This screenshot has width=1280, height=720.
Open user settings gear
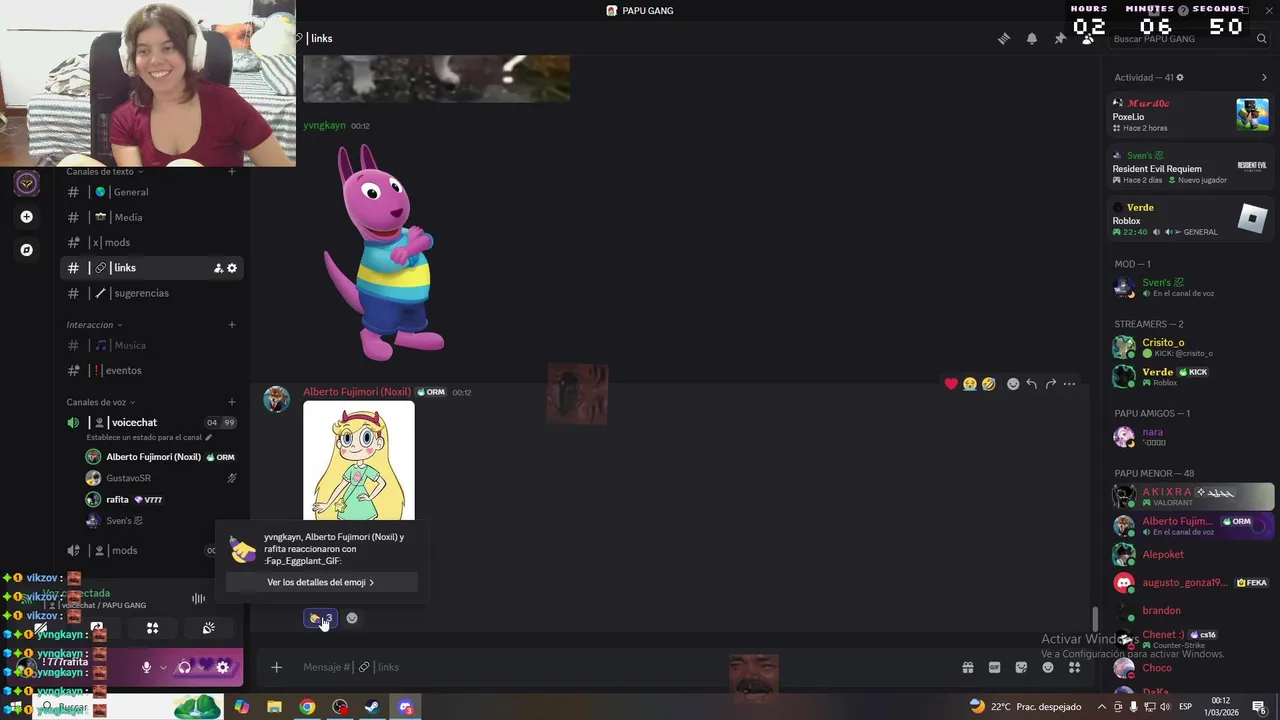pos(223,667)
